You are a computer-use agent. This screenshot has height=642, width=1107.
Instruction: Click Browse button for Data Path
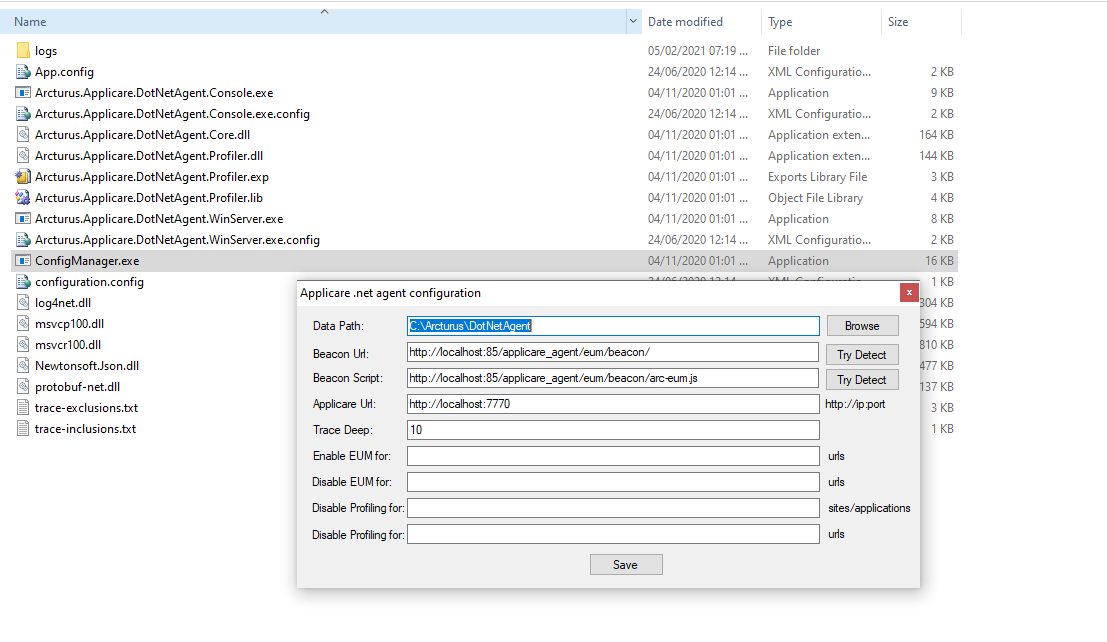pyautogui.click(x=862, y=326)
